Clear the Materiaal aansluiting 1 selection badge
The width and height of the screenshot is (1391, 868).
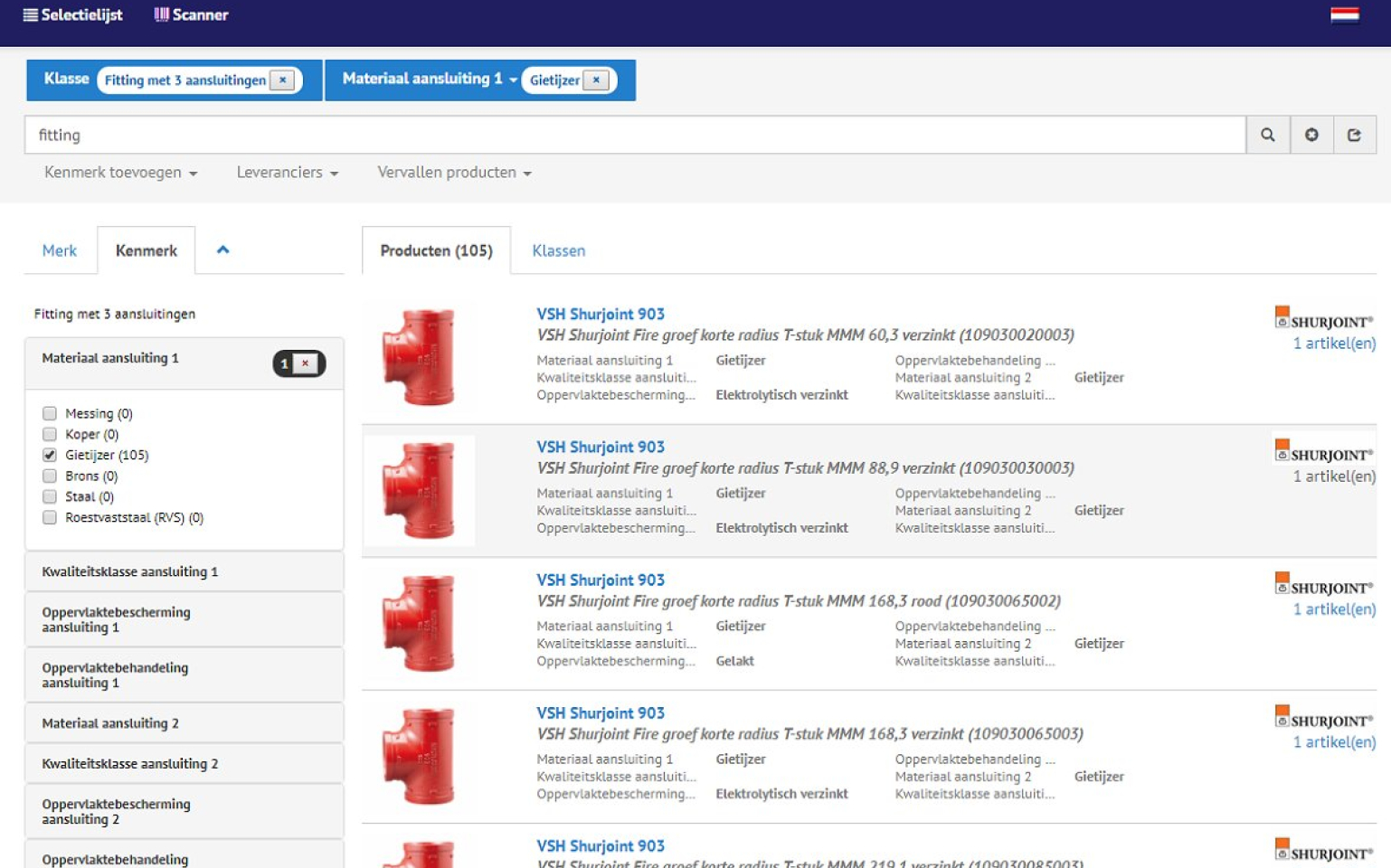(306, 363)
